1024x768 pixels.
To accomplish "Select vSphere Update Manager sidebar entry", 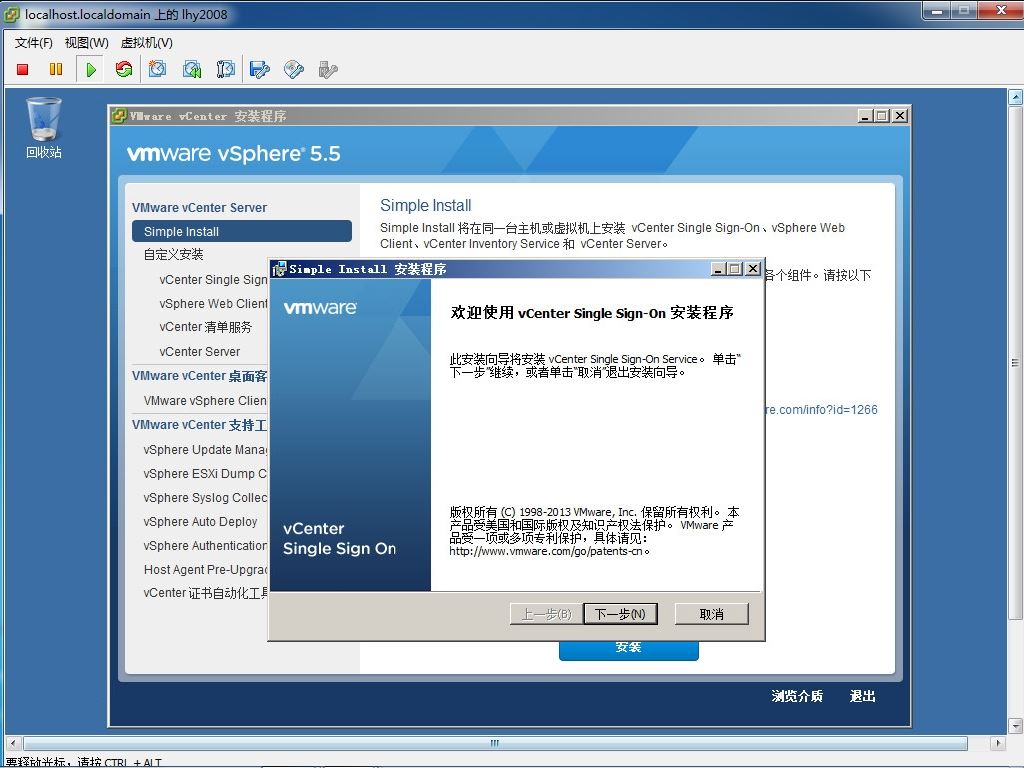I will pos(205,449).
